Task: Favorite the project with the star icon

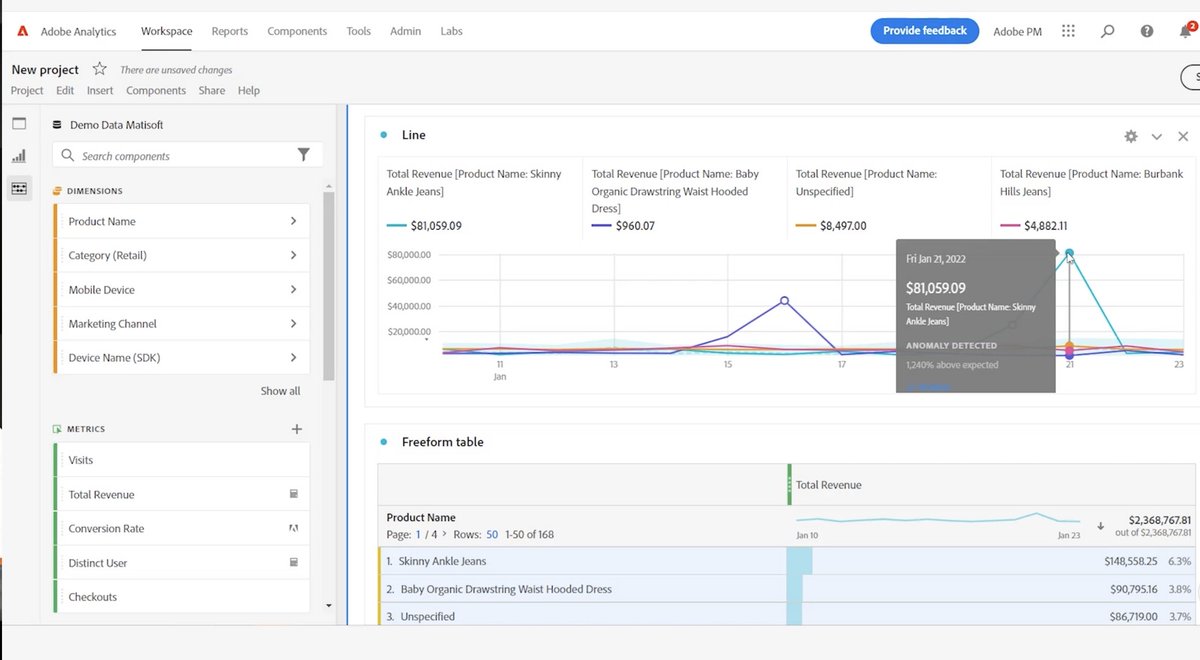Action: pyautogui.click(x=99, y=69)
